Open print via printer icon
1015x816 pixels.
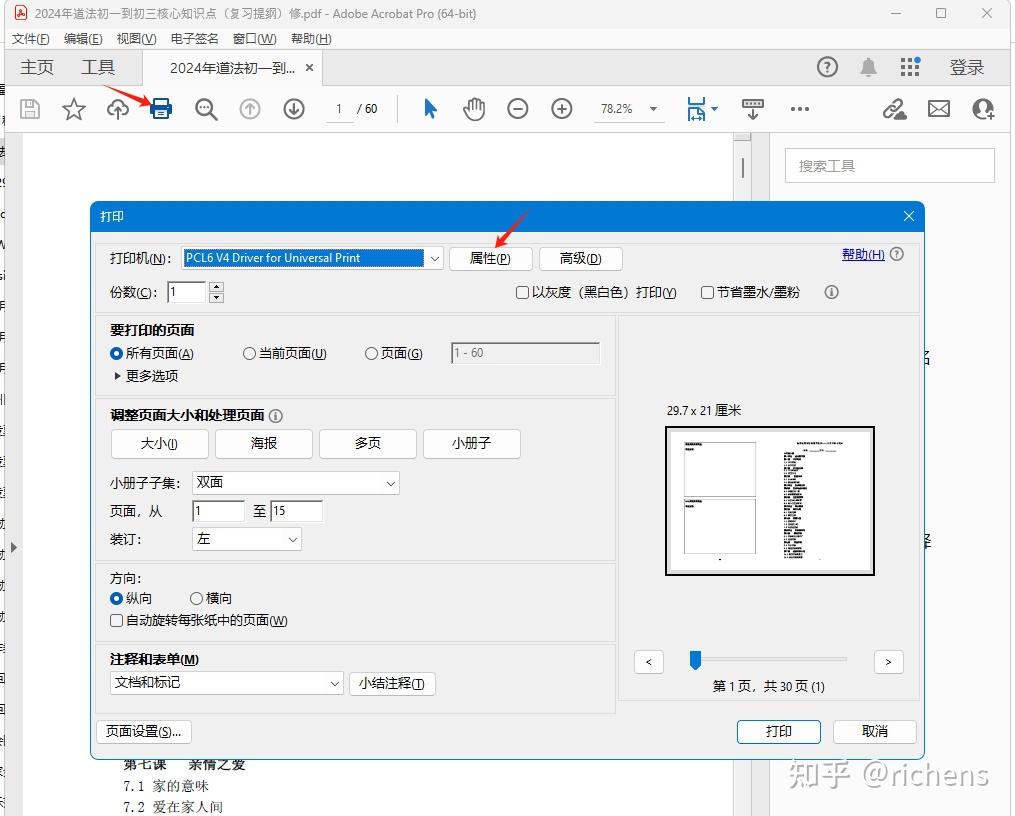click(x=161, y=109)
